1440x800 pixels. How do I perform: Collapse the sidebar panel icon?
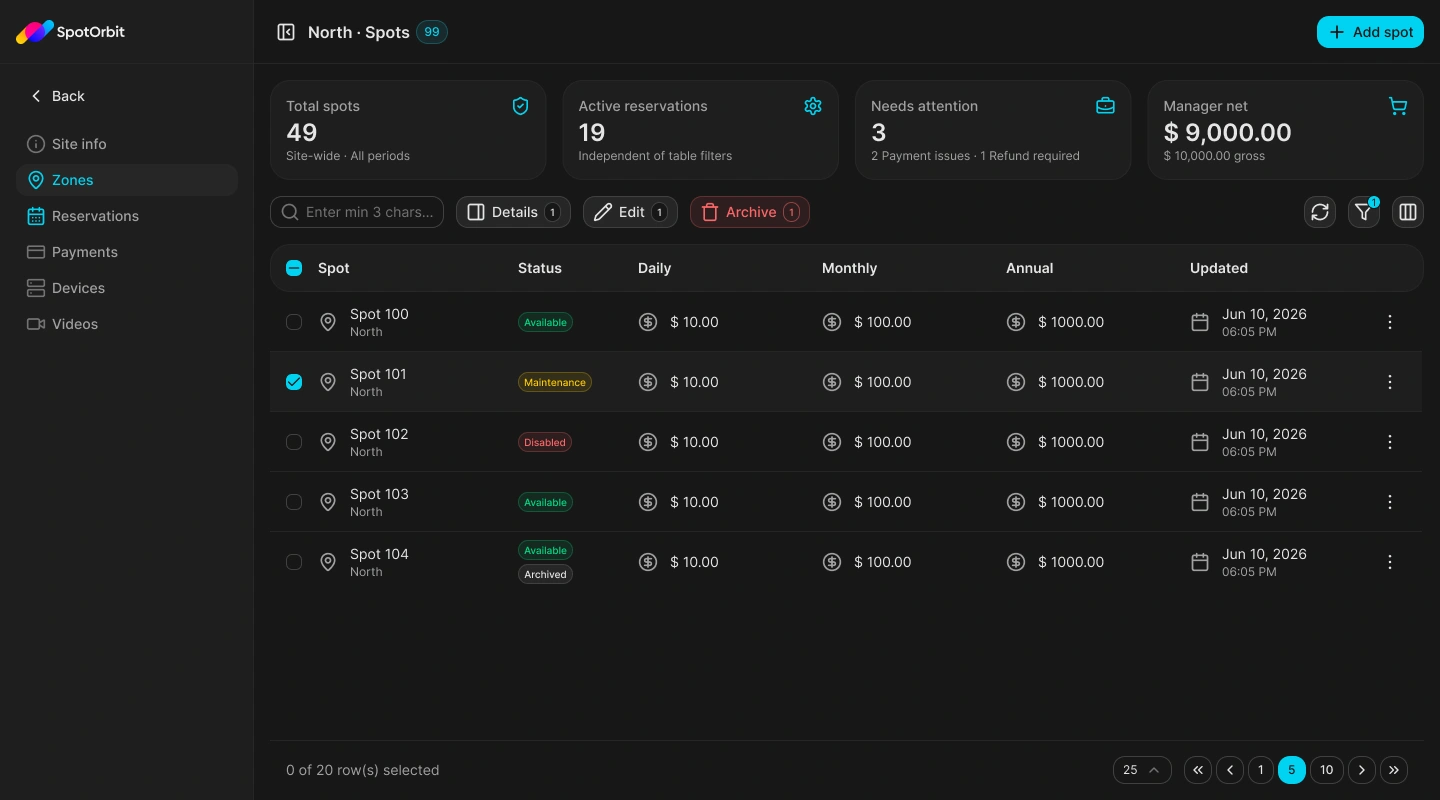click(286, 32)
